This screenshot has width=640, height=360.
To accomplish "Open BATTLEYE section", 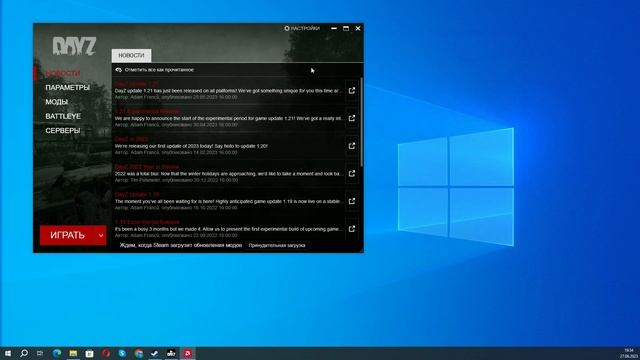I will (63, 116).
